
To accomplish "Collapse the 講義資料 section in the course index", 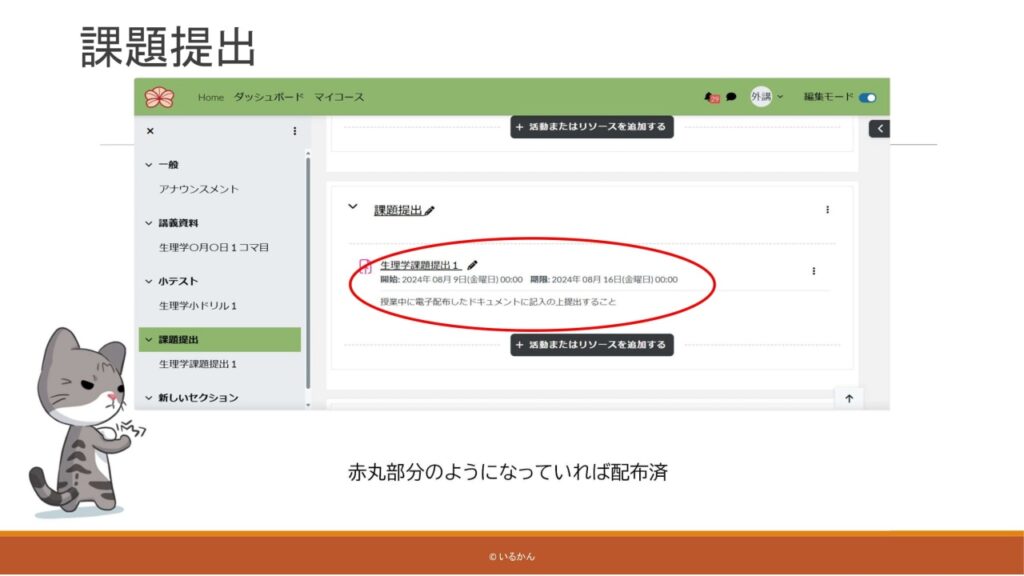I will pos(149,223).
